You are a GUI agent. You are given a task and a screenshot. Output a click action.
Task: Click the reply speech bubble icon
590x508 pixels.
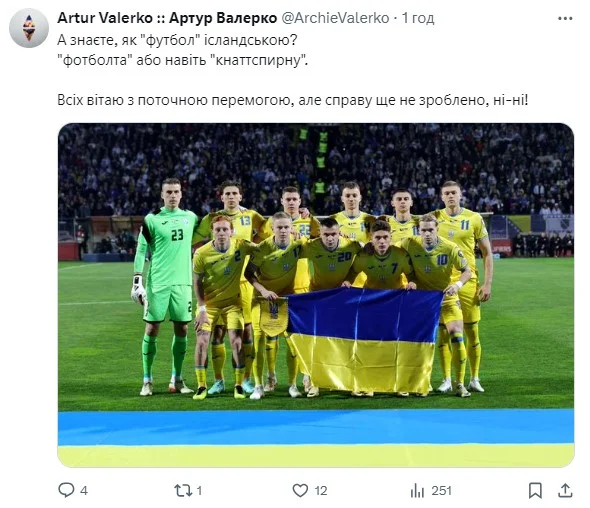click(x=66, y=490)
